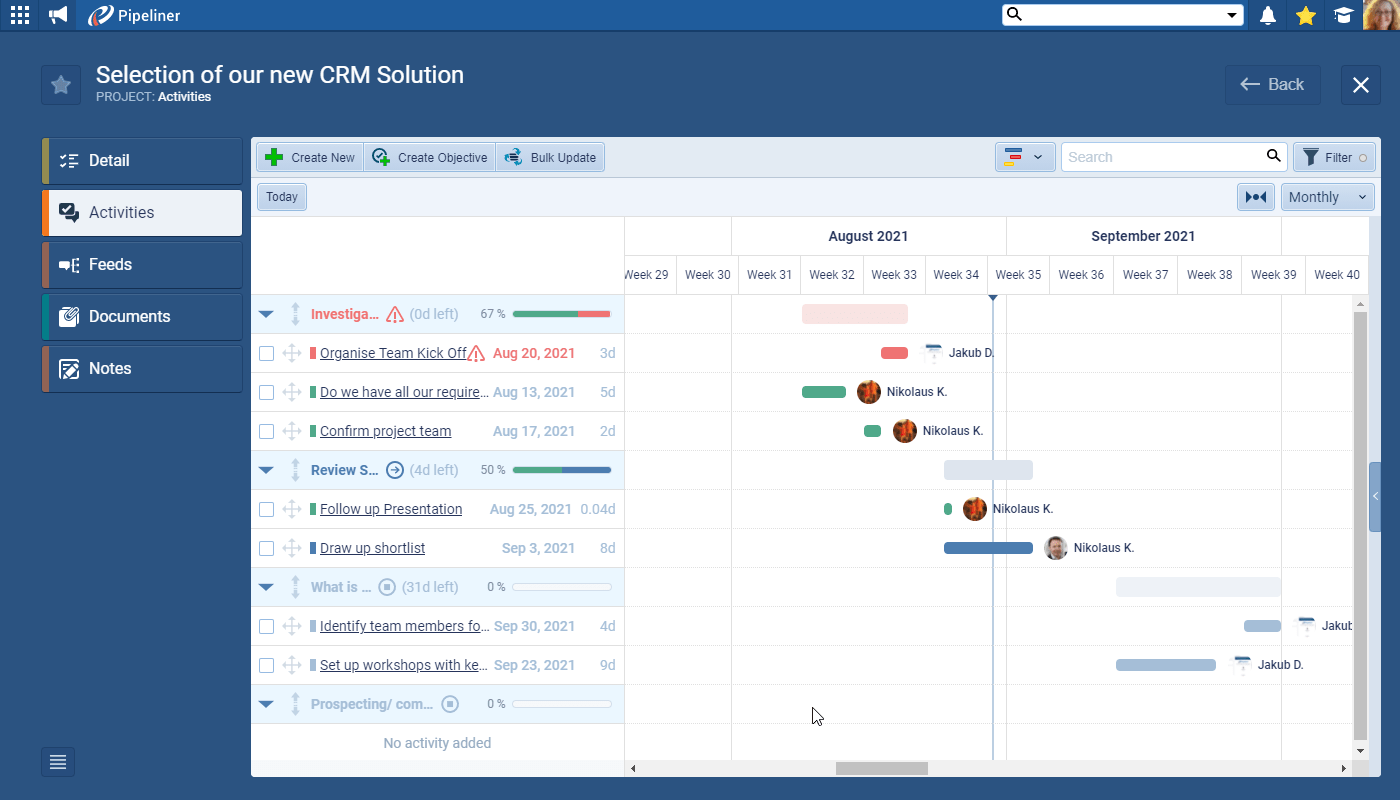This screenshot has height=800, width=1400.
Task: Open the notifications bell icon
Action: point(1267,15)
